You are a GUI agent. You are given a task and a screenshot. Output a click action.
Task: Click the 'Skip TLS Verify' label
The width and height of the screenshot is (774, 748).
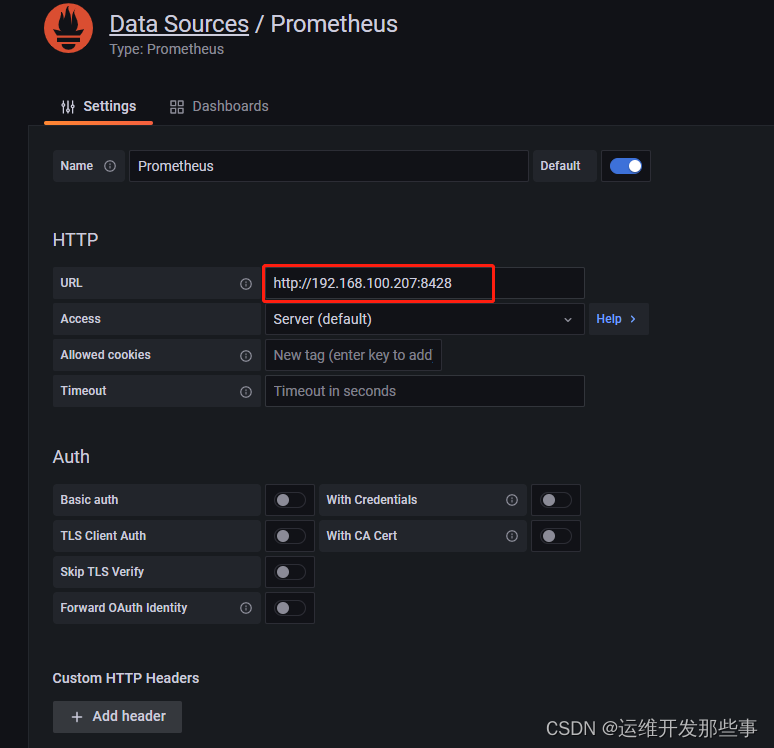102,572
